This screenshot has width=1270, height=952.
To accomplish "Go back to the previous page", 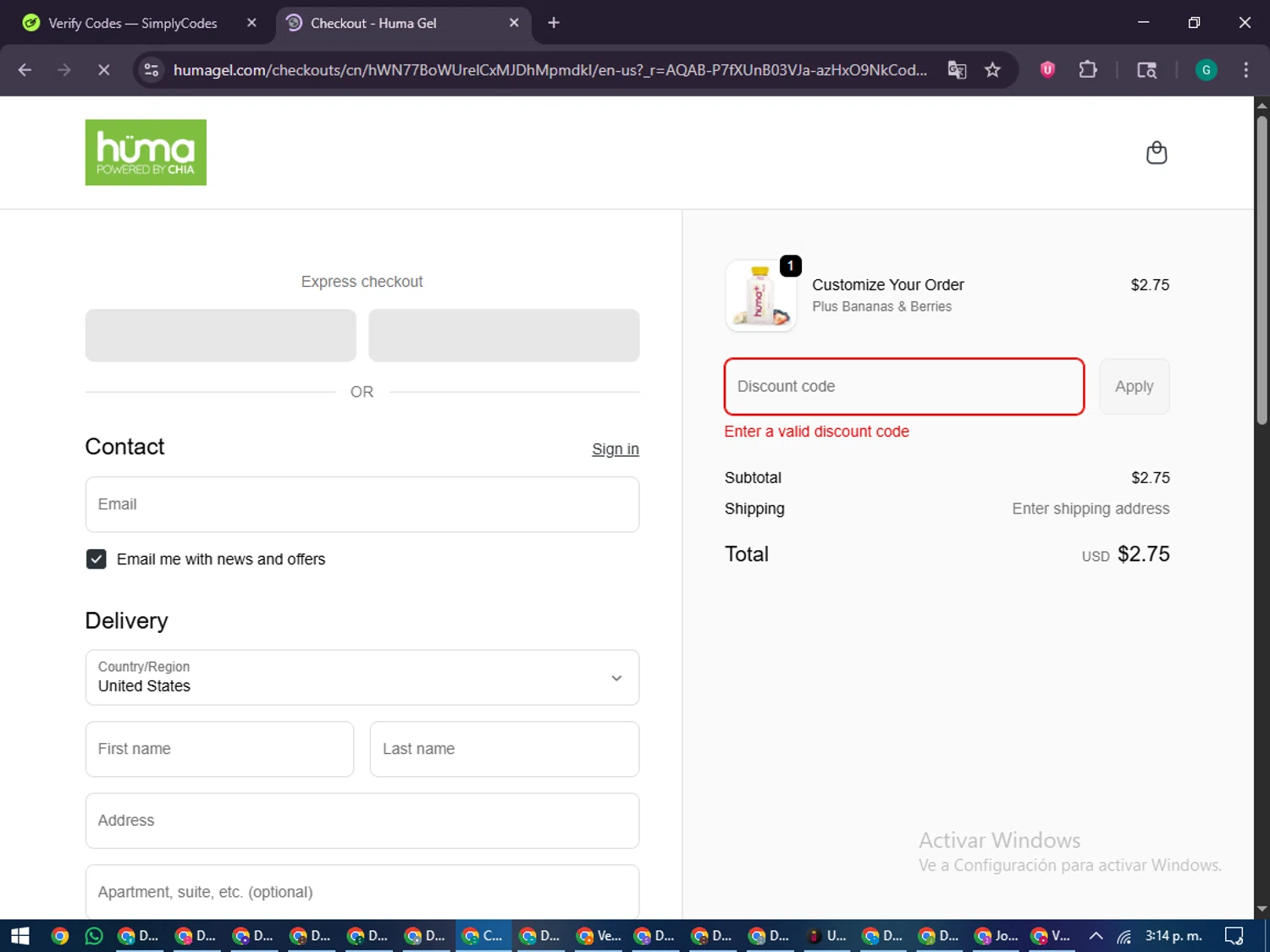I will pyautogui.click(x=25, y=70).
